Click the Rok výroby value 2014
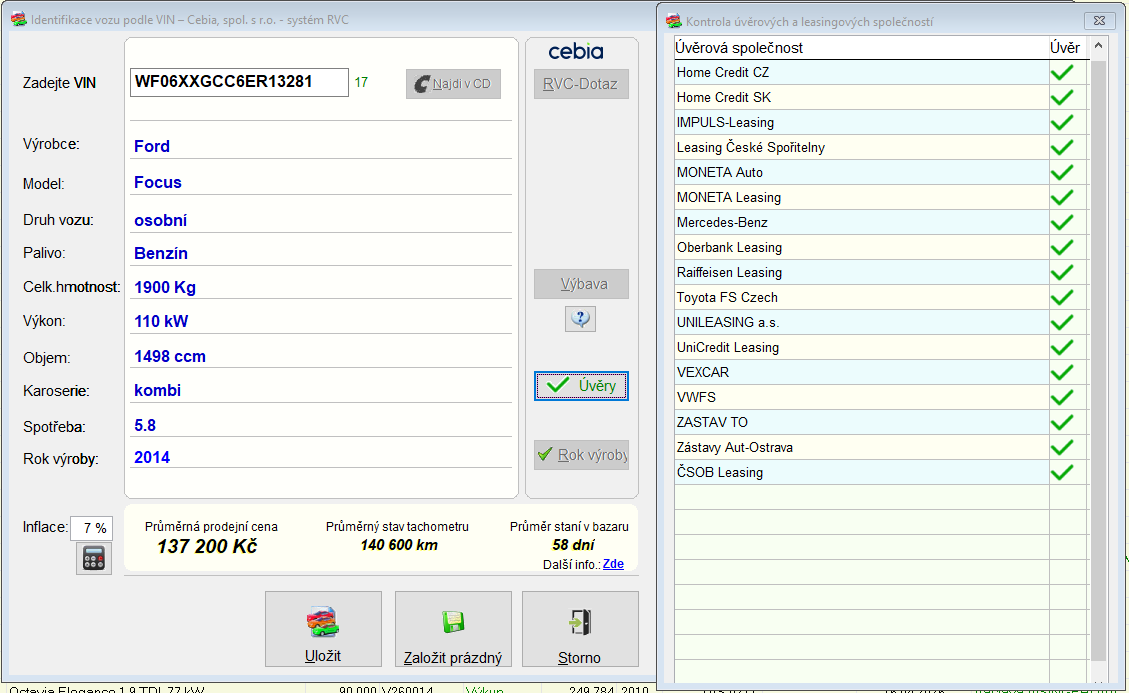1129x693 pixels. (152, 457)
